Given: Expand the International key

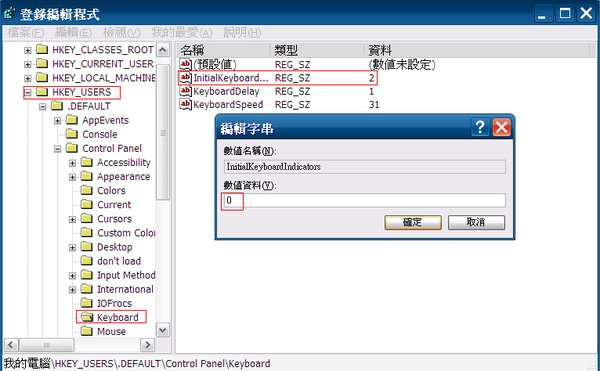Looking at the screenshot, I should [72, 290].
